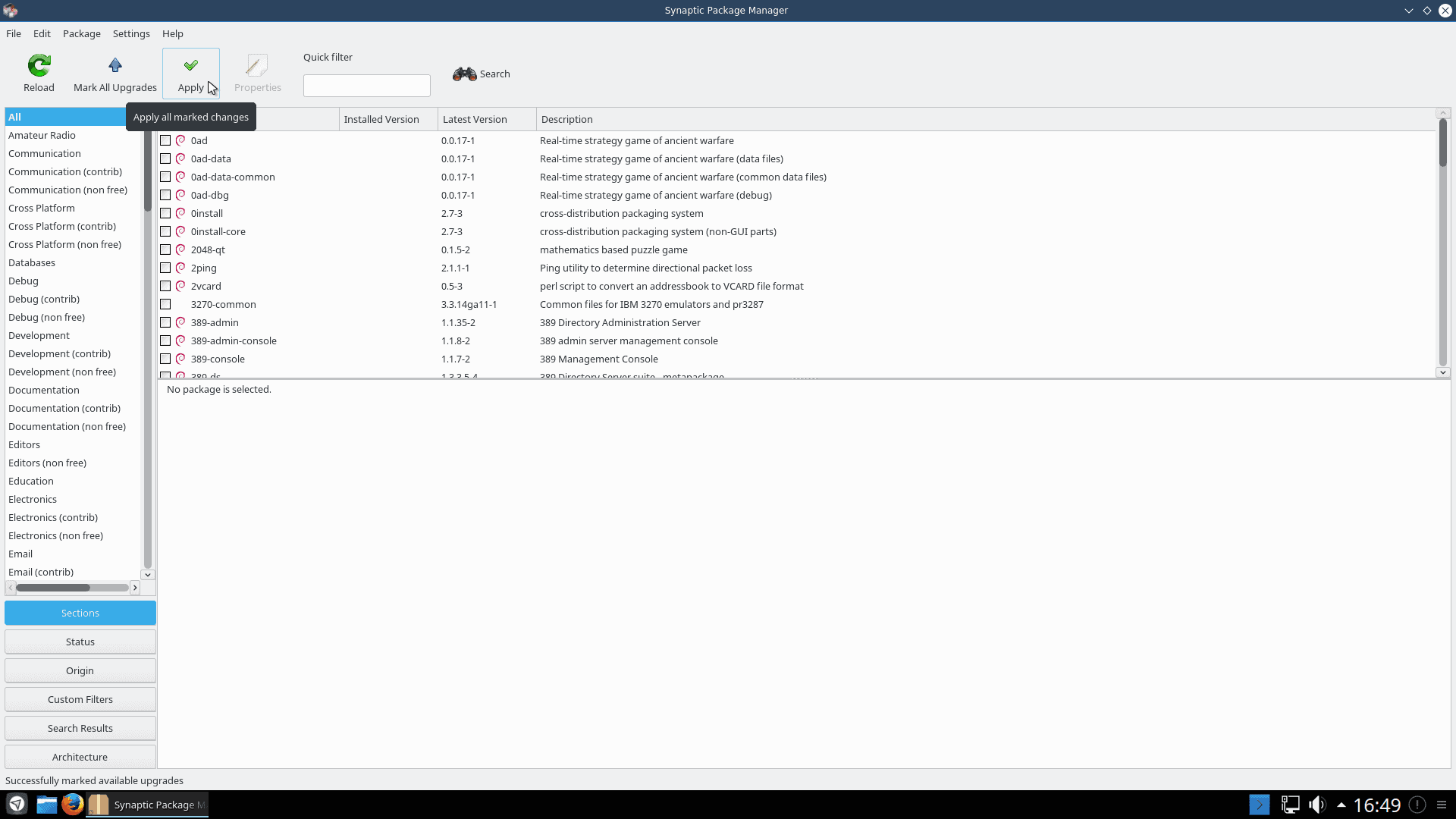Screen dimensions: 1456x819
Task: Toggle the checkbox for package 0ad
Action: coord(165,140)
